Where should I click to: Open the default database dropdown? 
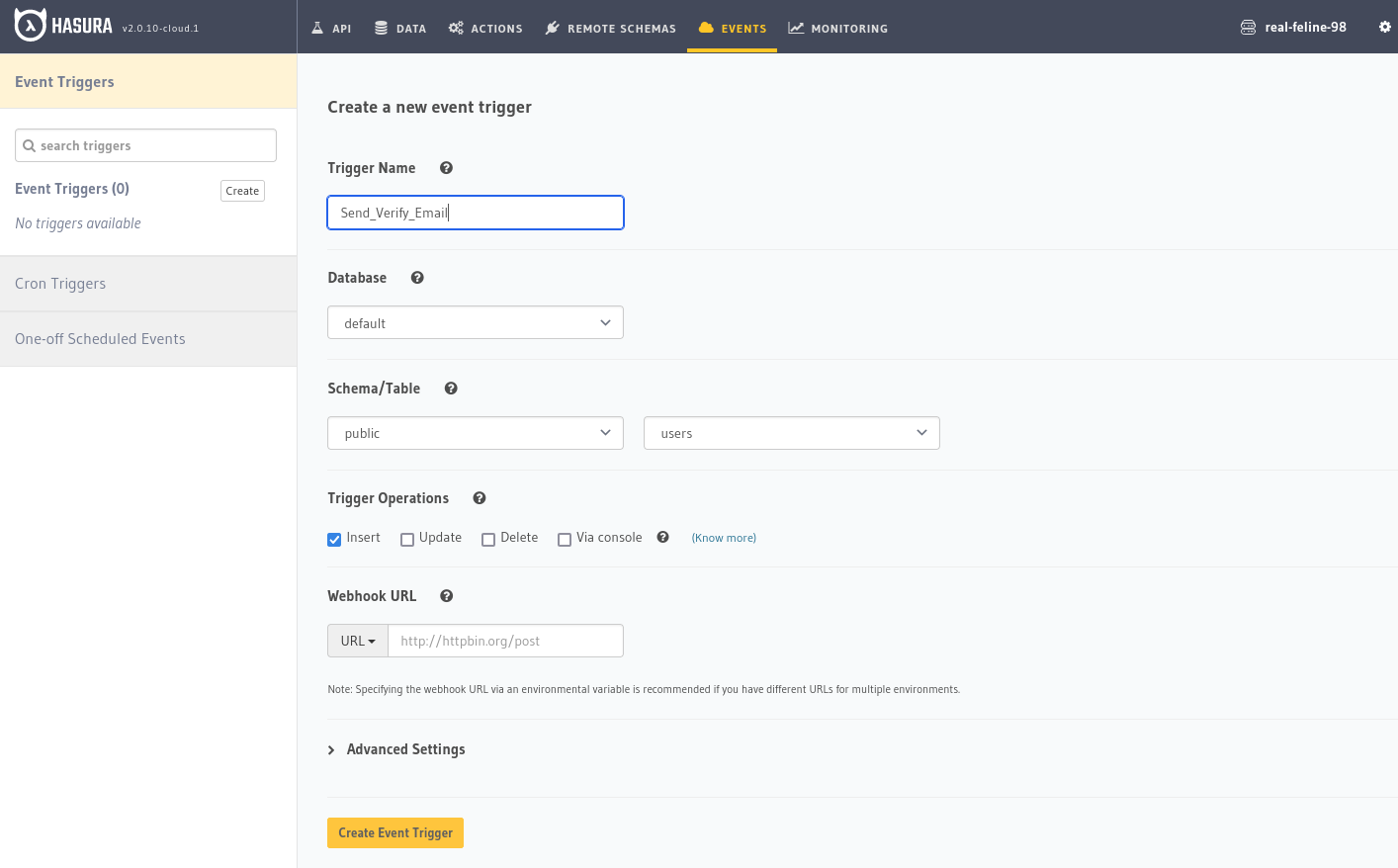(475, 323)
